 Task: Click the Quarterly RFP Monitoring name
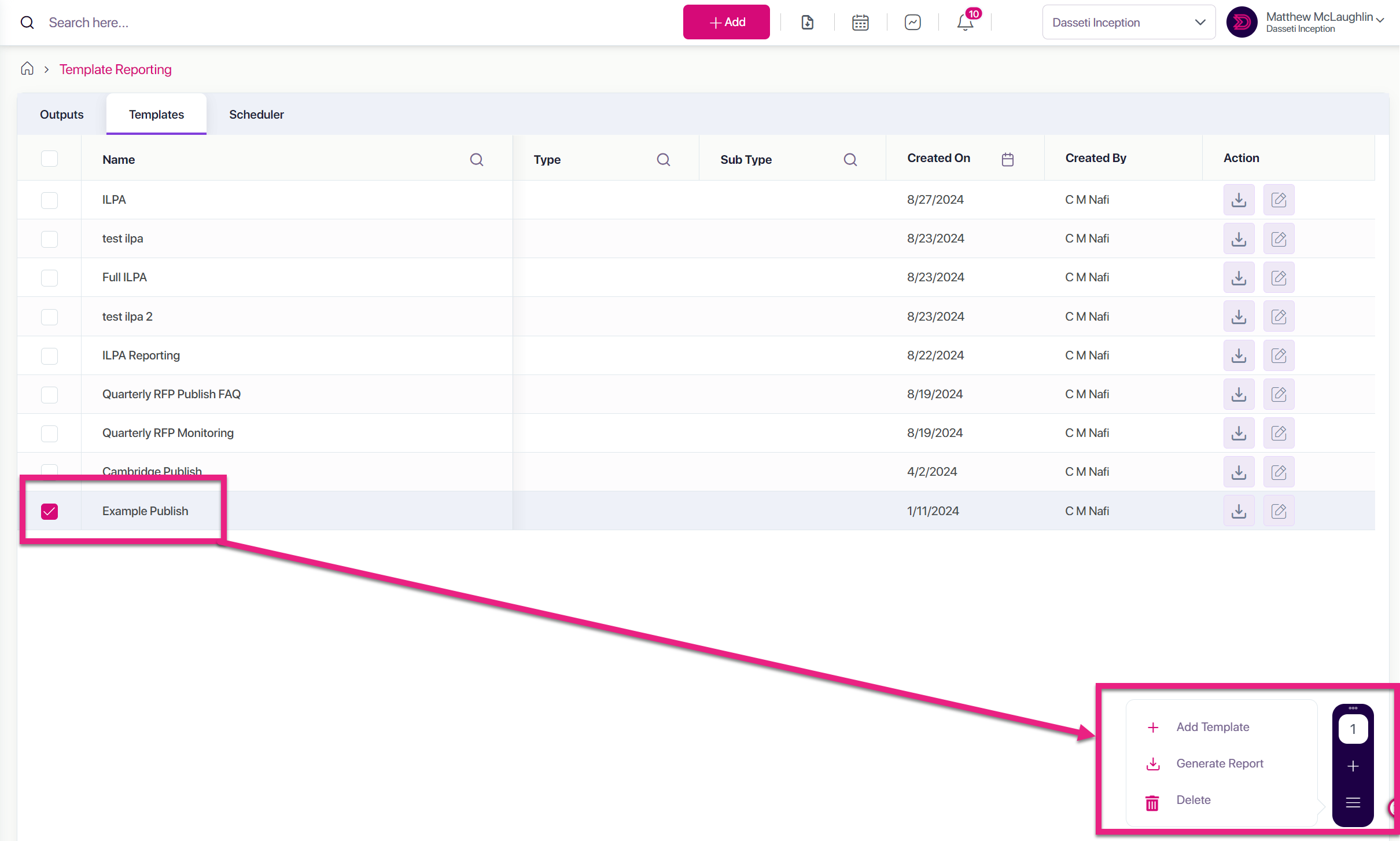coord(168,433)
